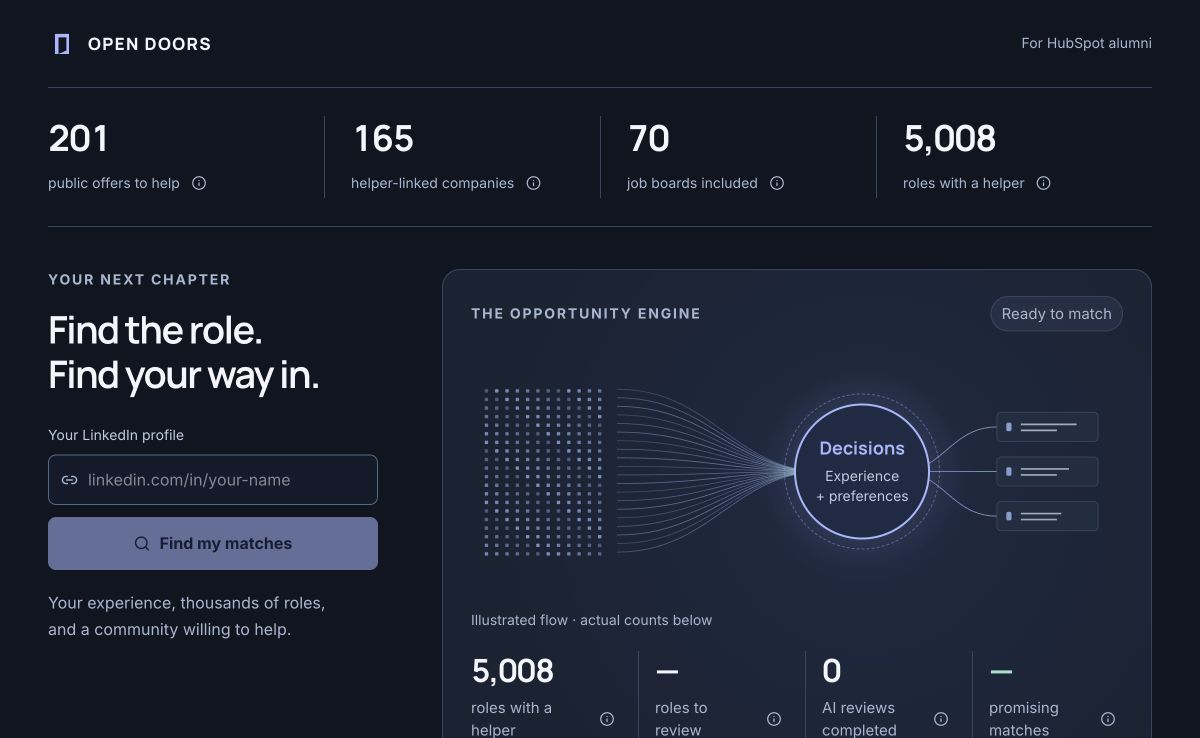Click the OPEN DOORS brand name
This screenshot has height=738, width=1200.
pyautogui.click(x=150, y=44)
